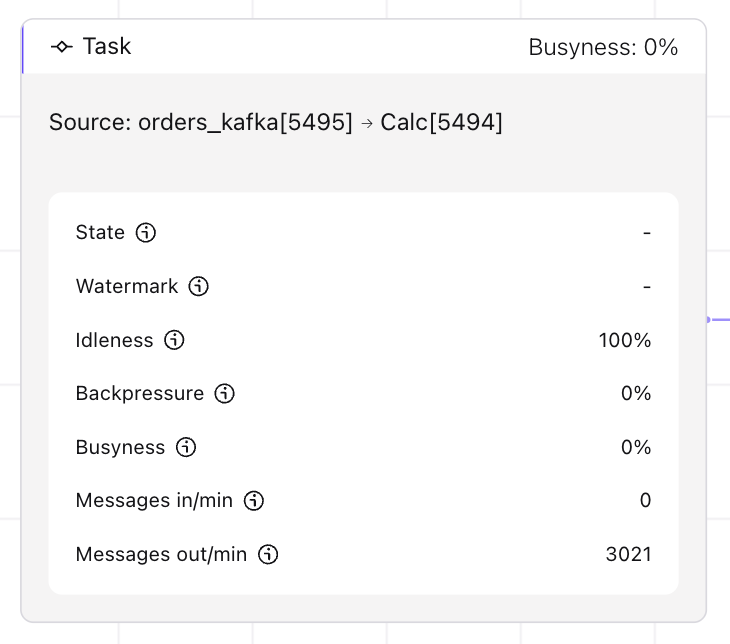Click the Messages in/min info icon
The image size is (730, 644).
coord(254,500)
